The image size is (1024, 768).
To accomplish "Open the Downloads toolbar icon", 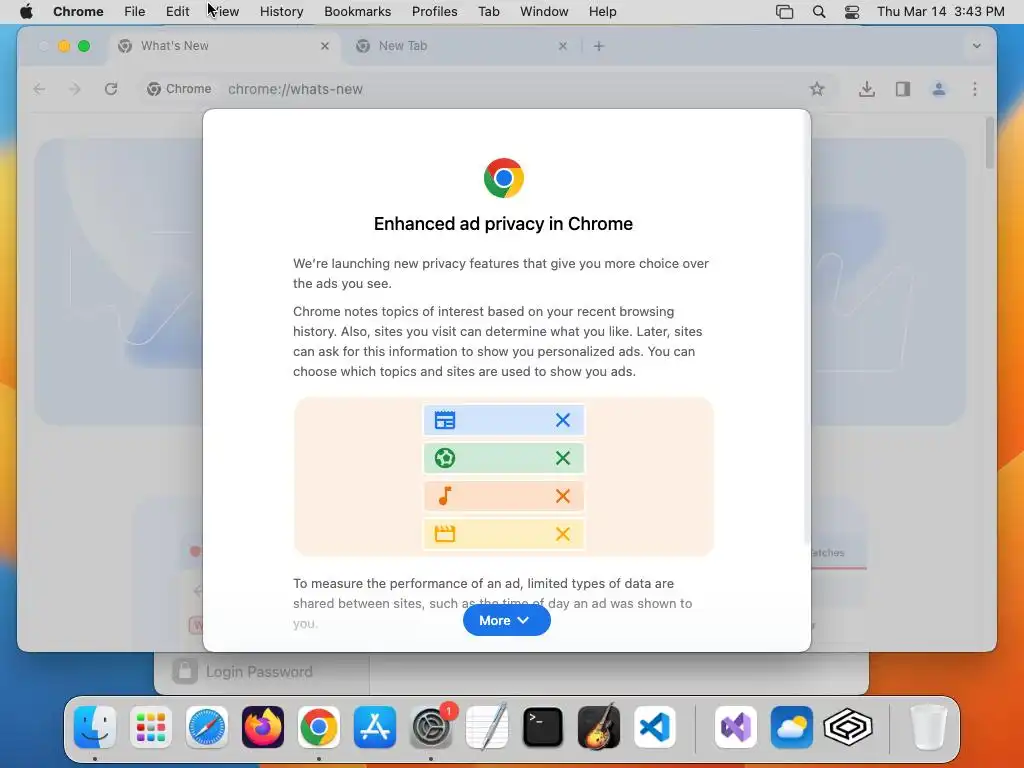I will point(867,89).
